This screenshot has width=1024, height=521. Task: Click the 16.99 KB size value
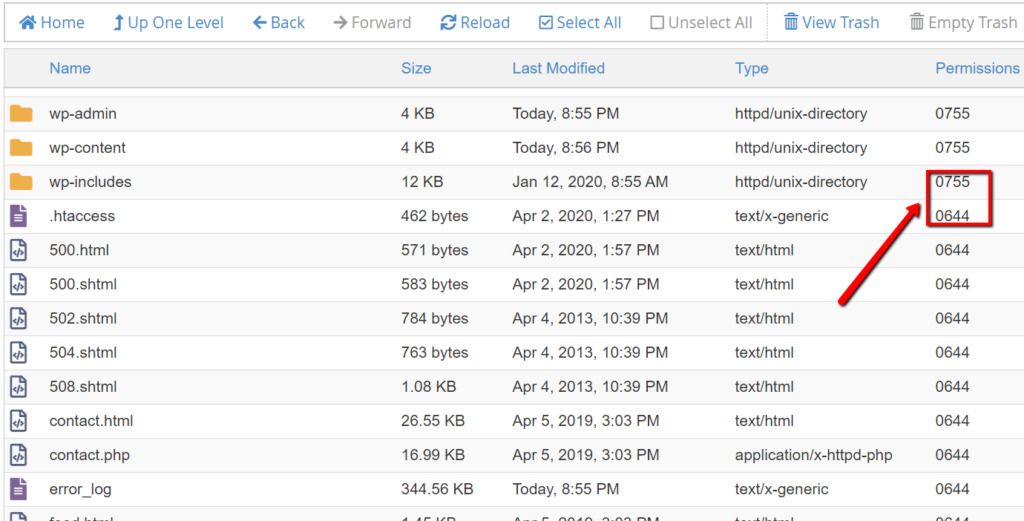pos(433,455)
